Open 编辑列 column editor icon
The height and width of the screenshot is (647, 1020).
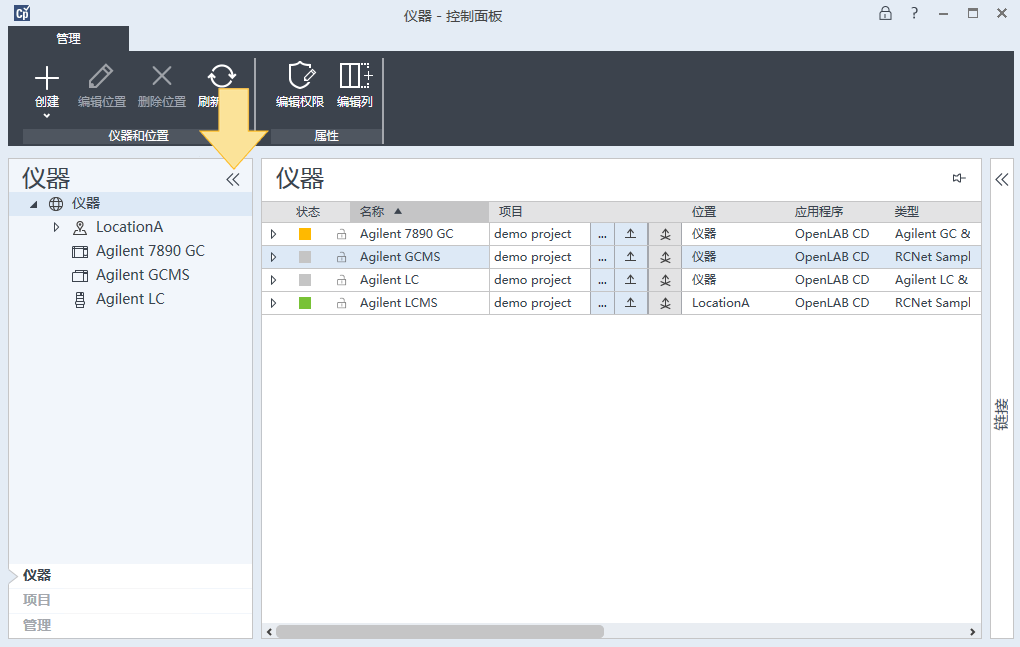355,75
